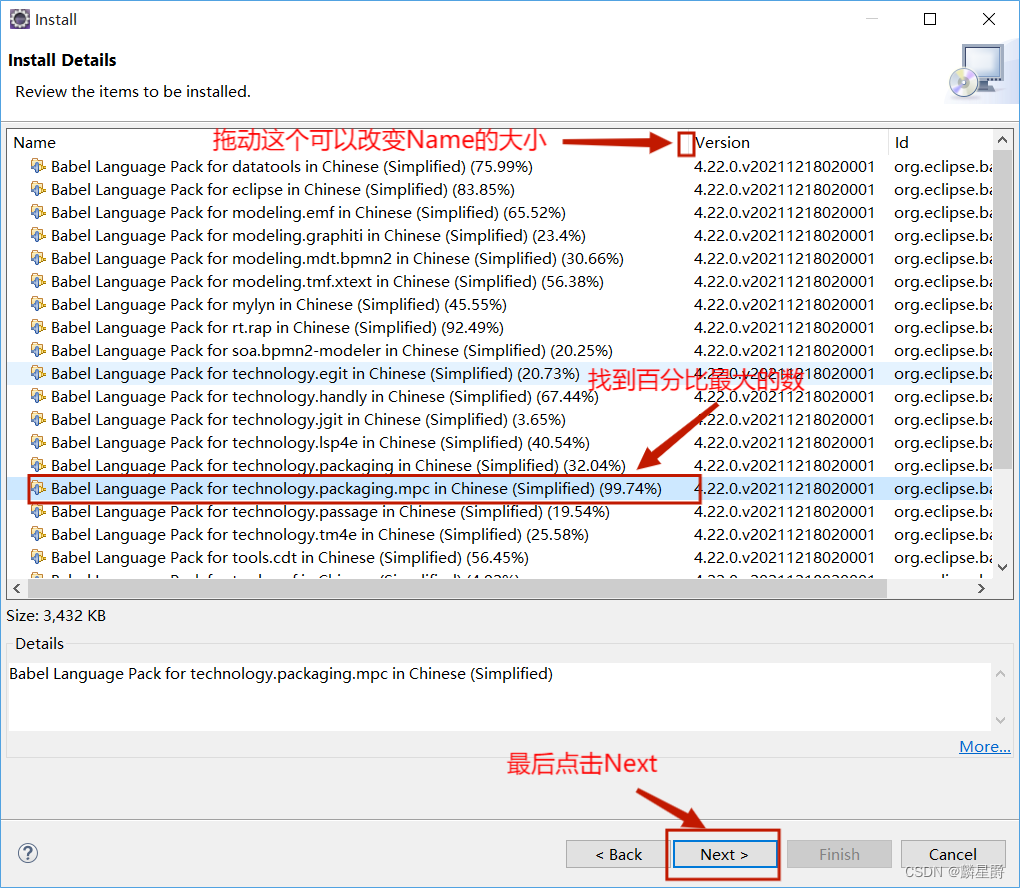
Task: Click the Id cell of the eclipse row
Action: coord(943,189)
